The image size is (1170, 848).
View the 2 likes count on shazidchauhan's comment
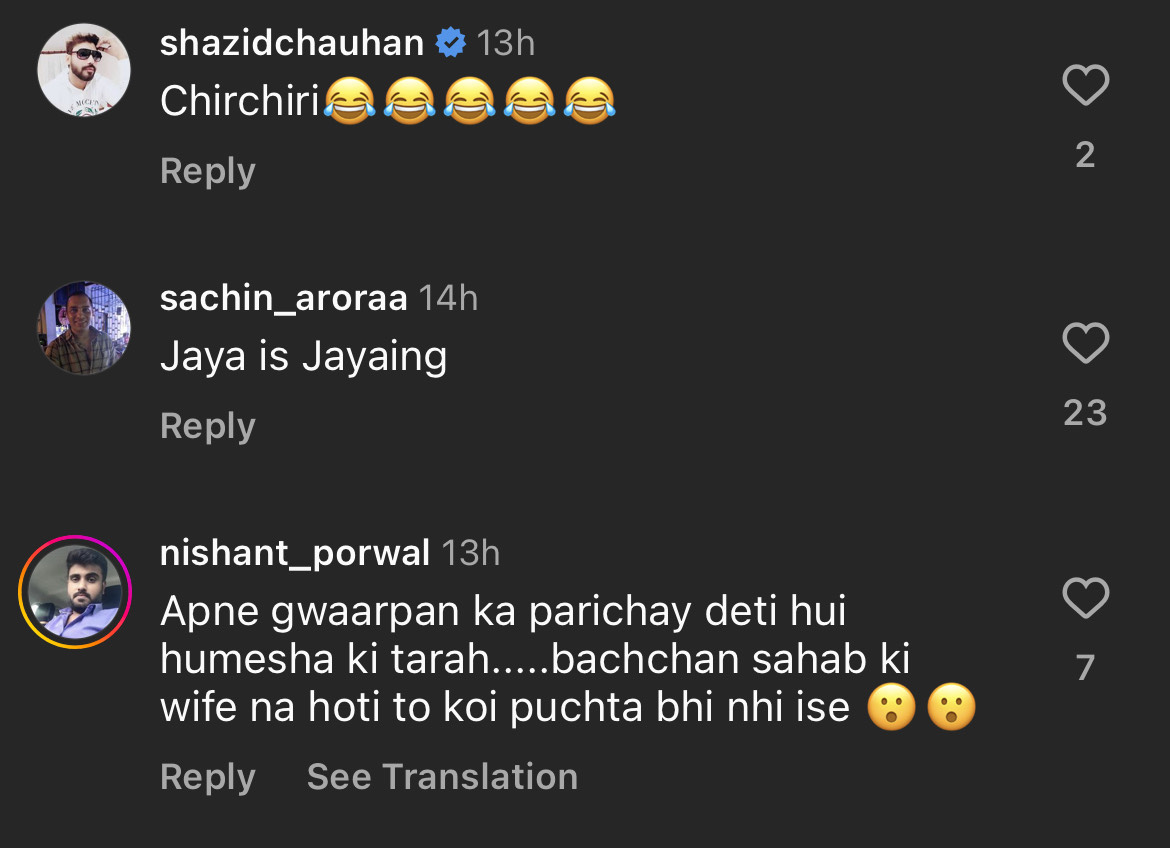click(1085, 154)
